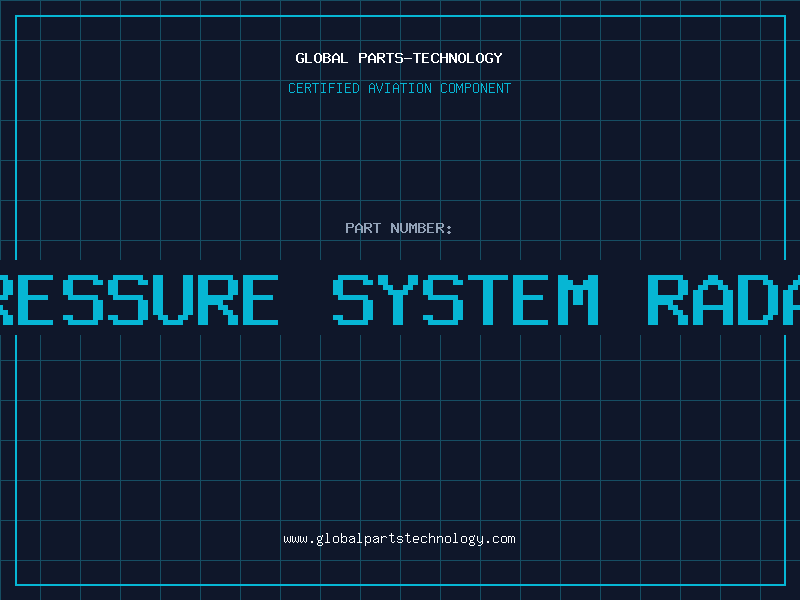Click the word CERTIFIED in the subtitle
The image size is (800, 600).
[x=324, y=88]
